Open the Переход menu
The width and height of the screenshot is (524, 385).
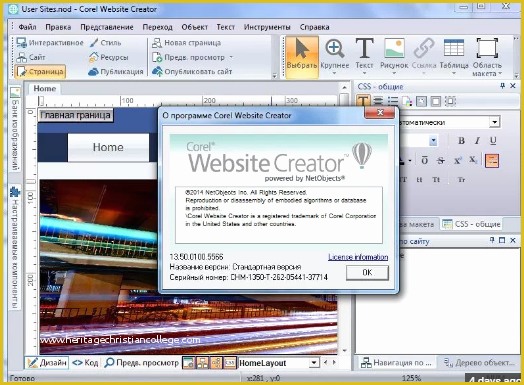157,27
